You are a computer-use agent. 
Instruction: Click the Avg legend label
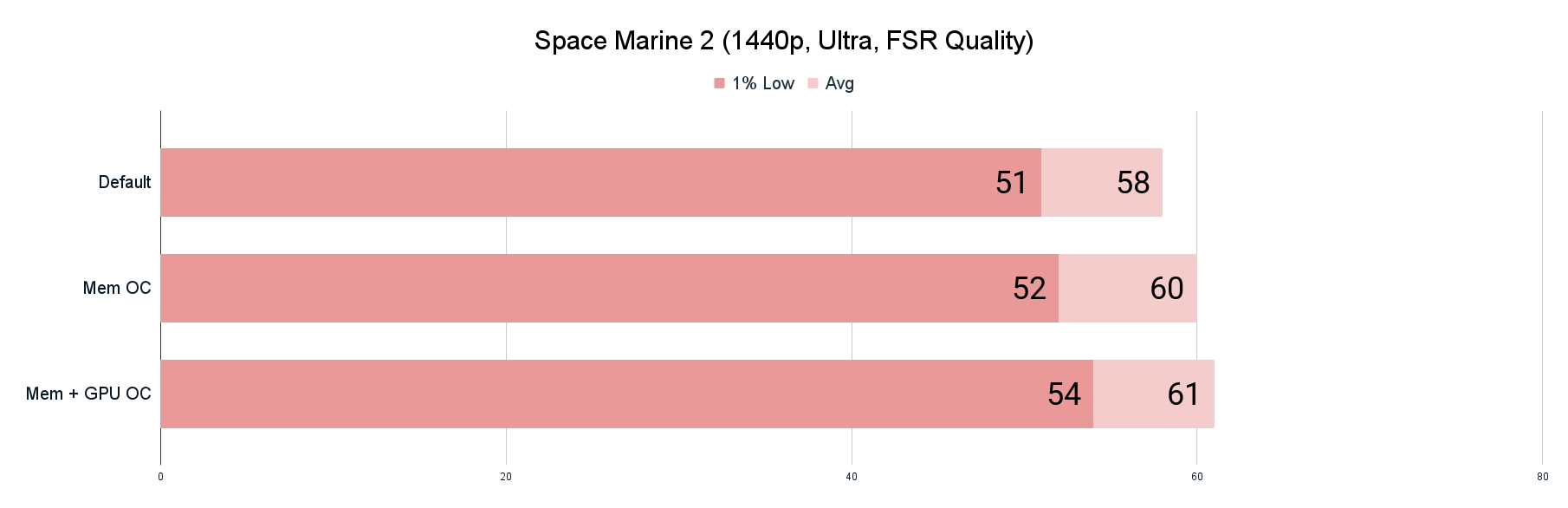839,83
